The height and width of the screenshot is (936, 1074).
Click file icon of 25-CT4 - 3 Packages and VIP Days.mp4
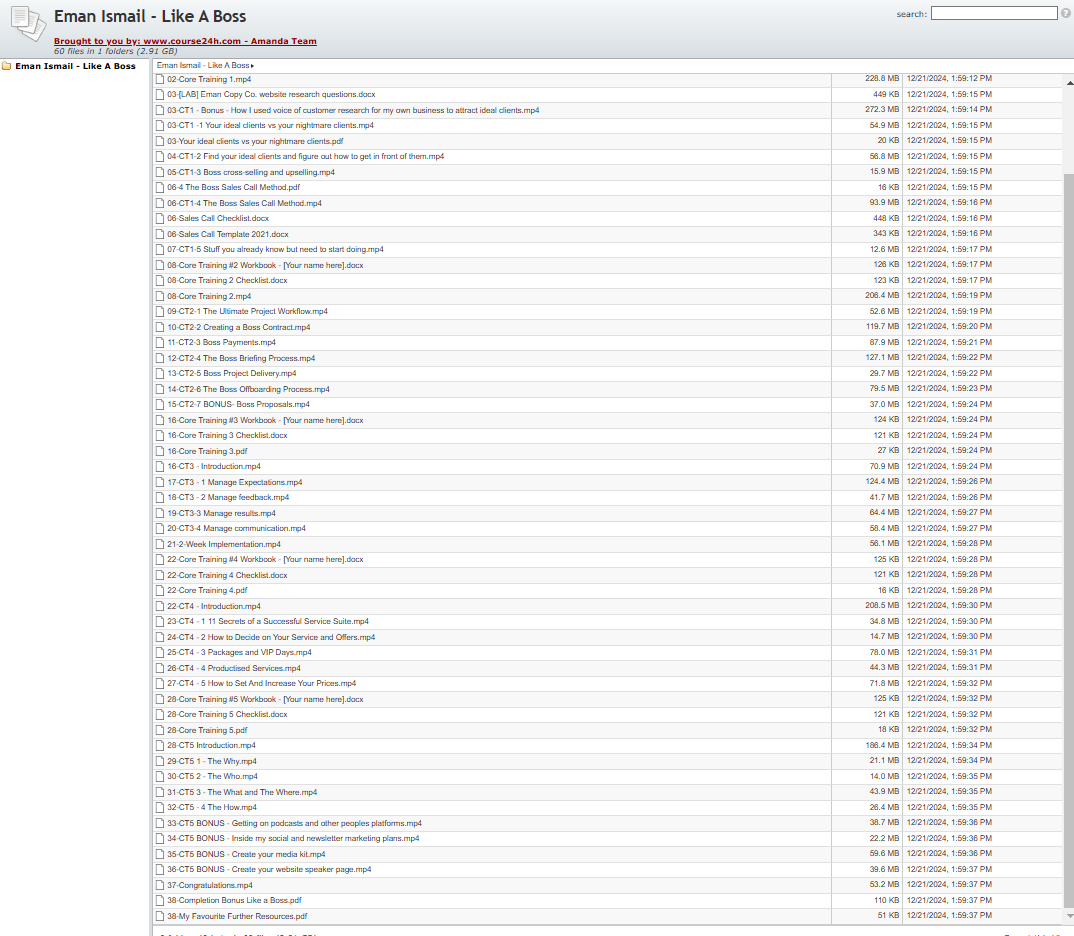[160, 653]
